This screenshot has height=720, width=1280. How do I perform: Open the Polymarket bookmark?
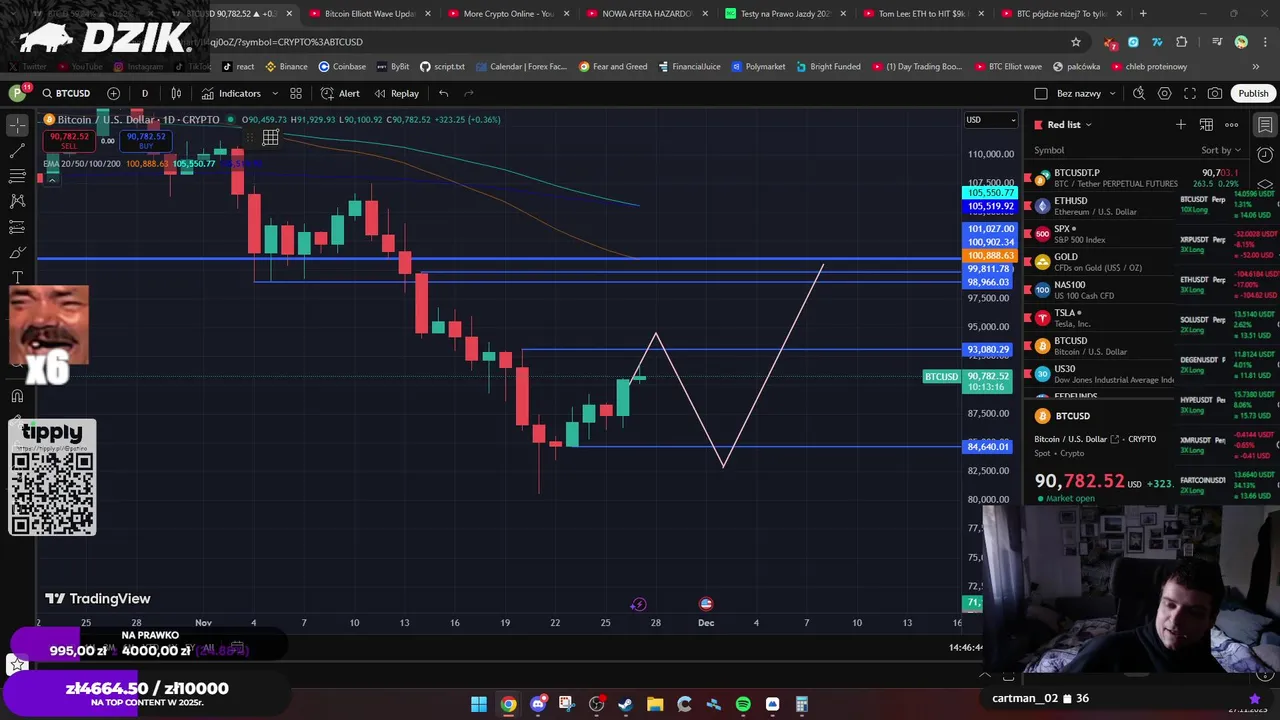point(758,66)
